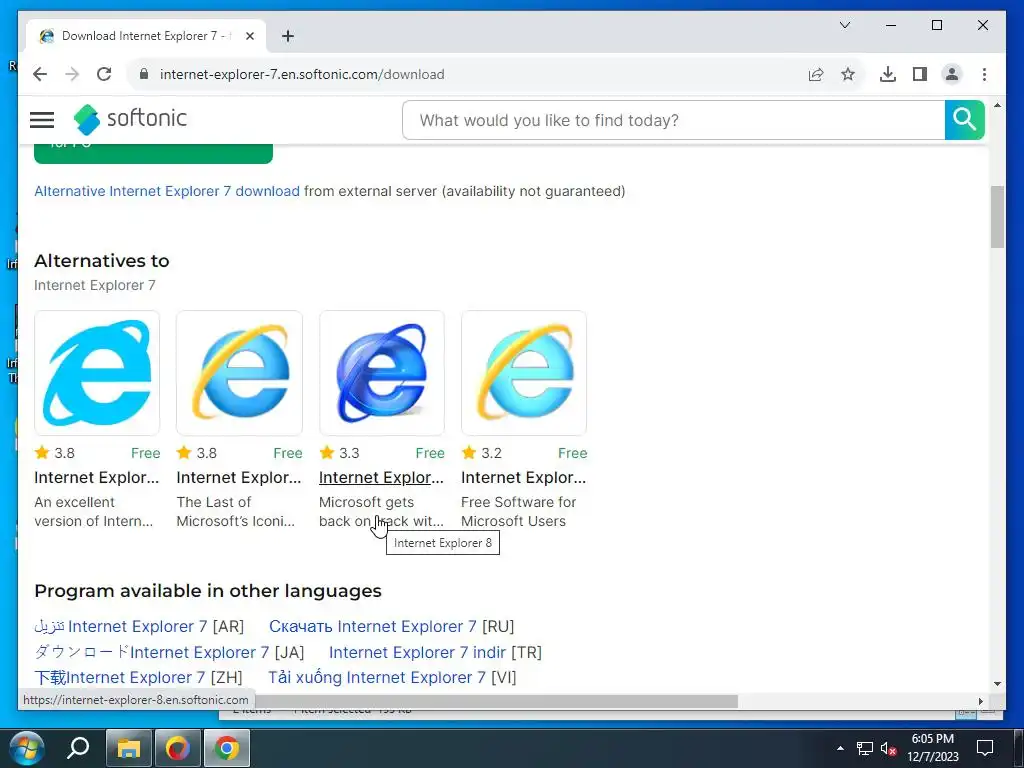Screen dimensions: 1024x768
Task: Open taskbar clock showing 6:05 PM
Action: tap(933, 748)
